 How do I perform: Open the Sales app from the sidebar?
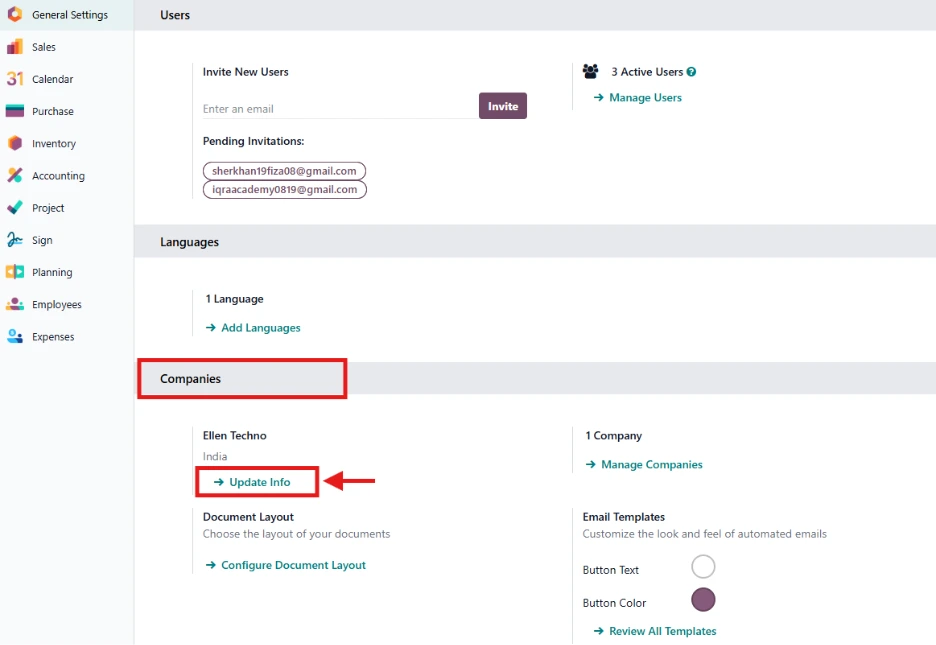coord(42,46)
